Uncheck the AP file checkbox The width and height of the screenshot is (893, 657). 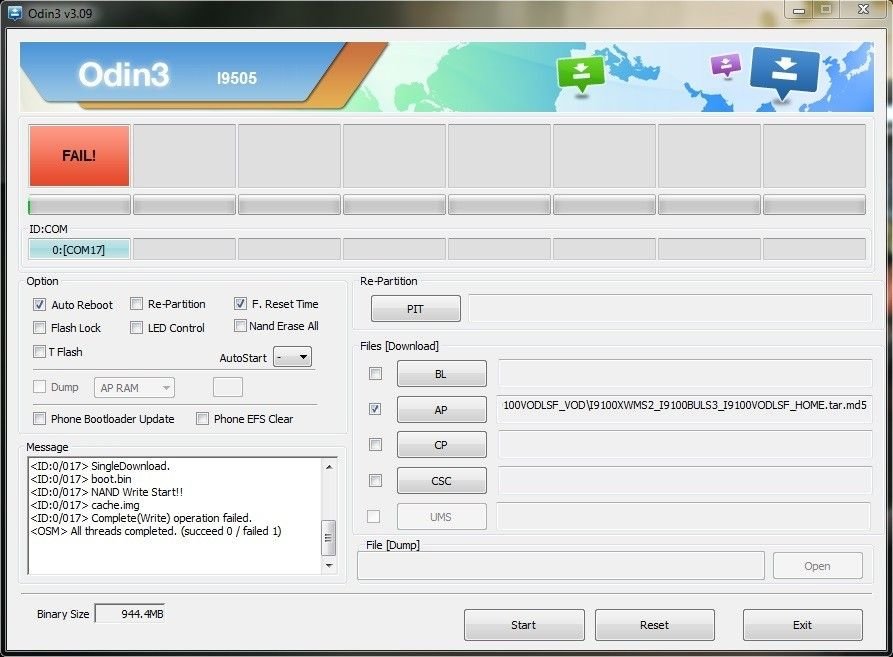coord(375,409)
